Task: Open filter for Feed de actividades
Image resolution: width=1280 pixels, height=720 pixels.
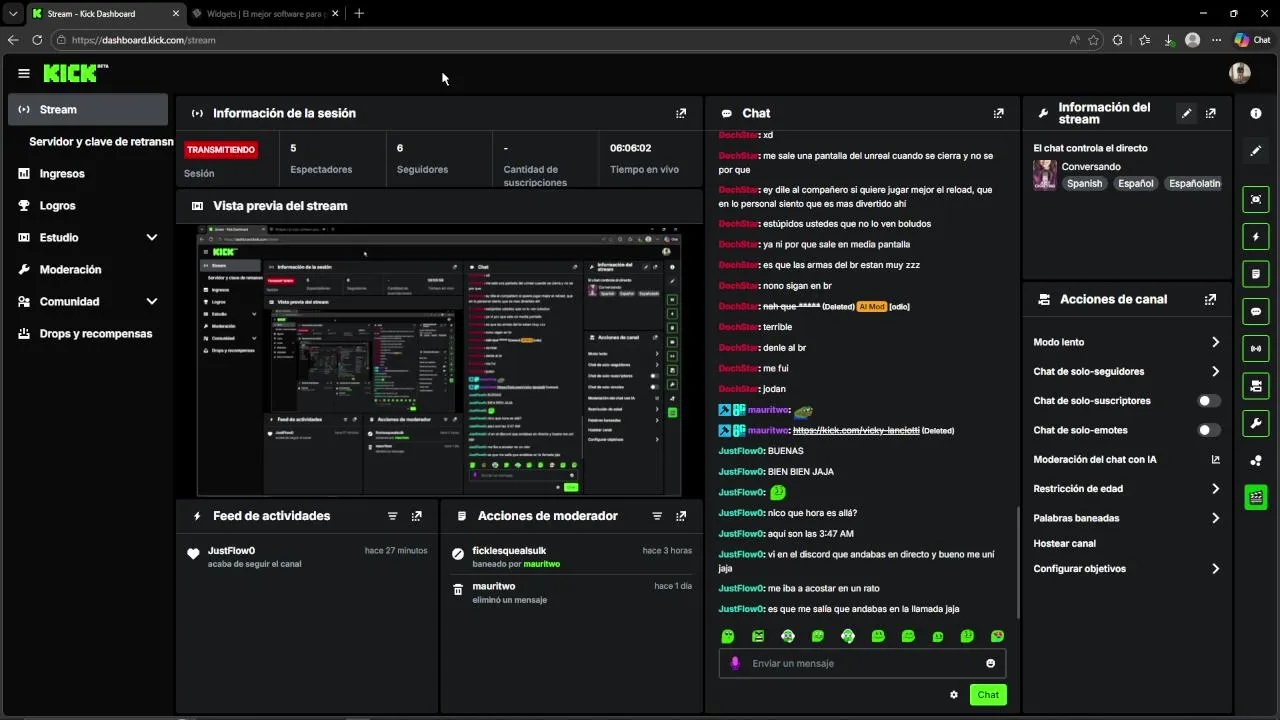Action: click(393, 516)
